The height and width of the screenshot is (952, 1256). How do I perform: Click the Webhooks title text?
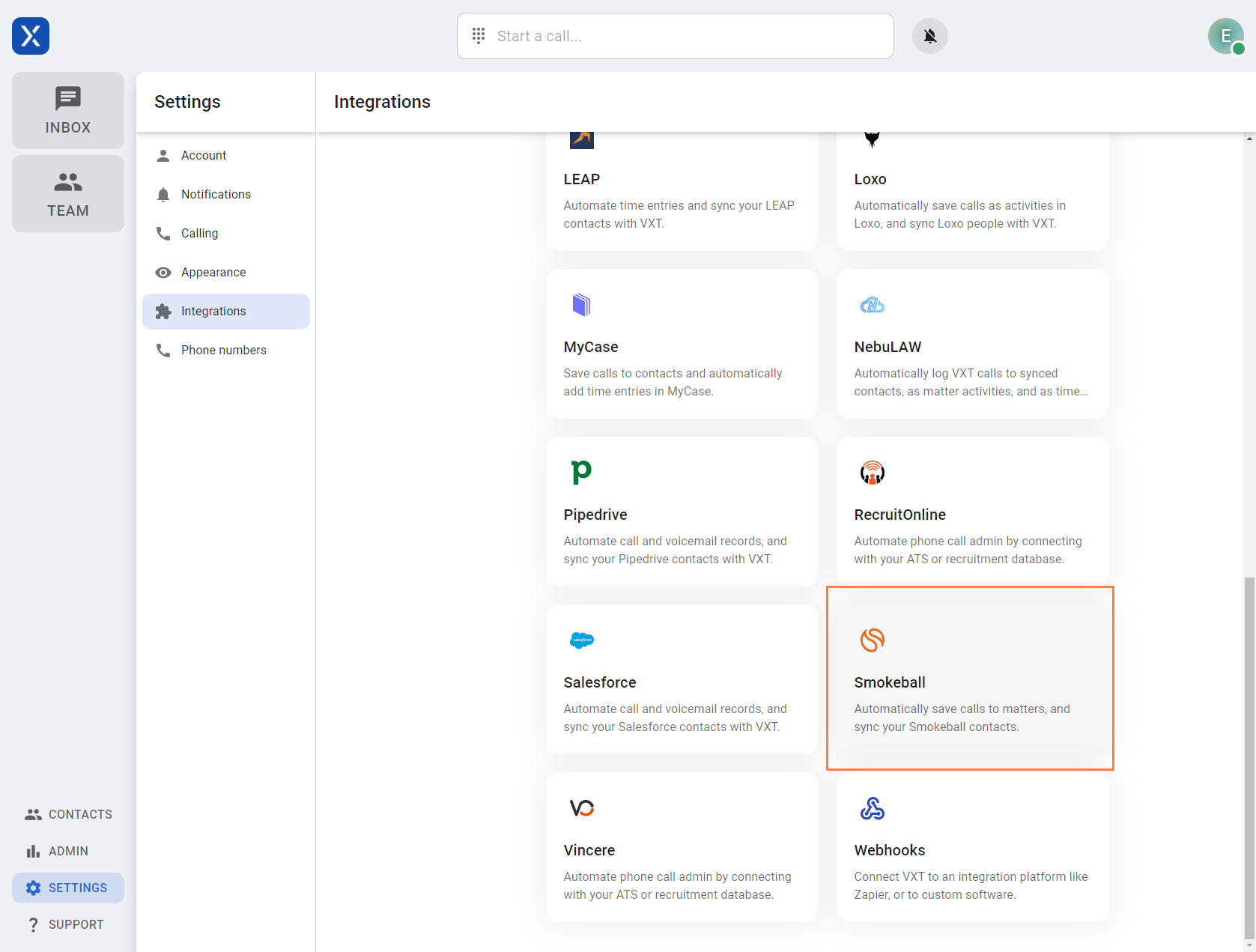[x=890, y=850]
